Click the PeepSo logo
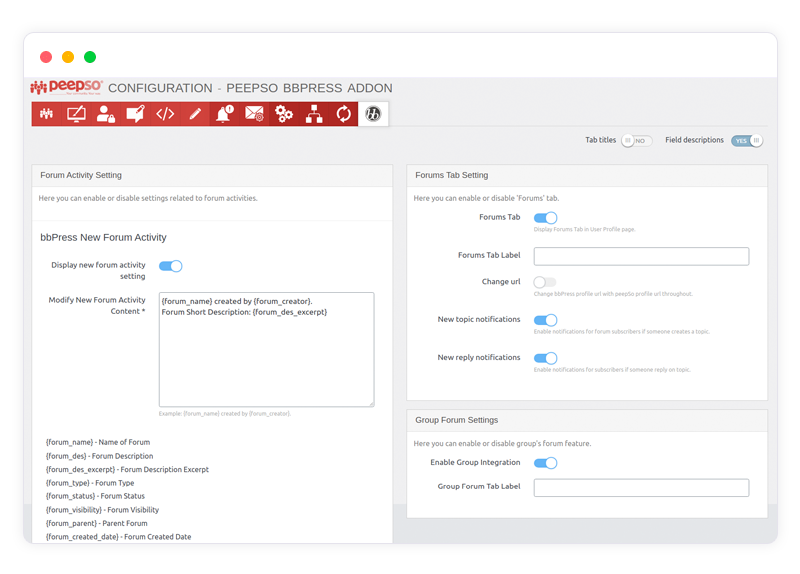800x574 pixels. click(x=67, y=87)
